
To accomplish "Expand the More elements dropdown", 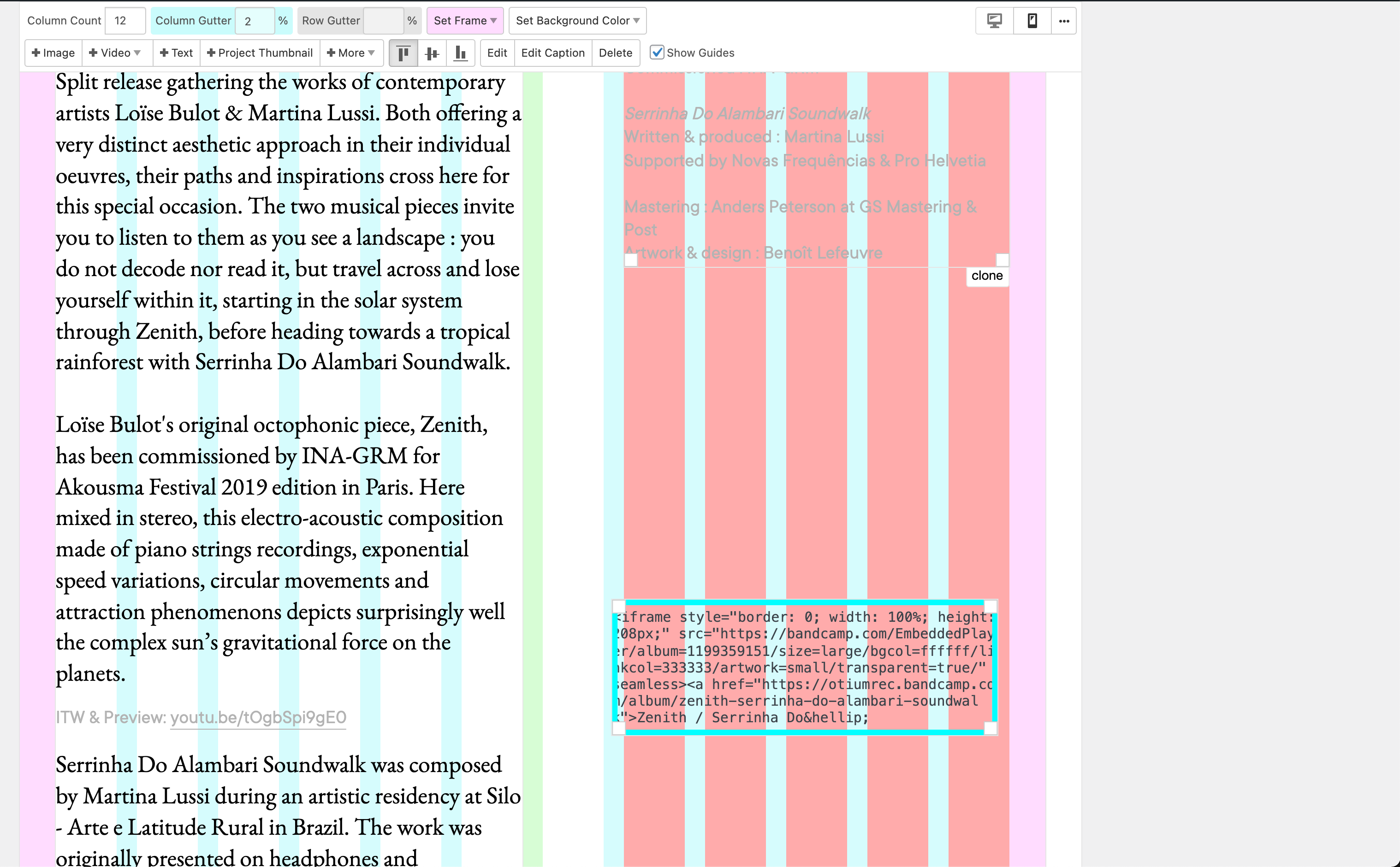I will click(351, 53).
